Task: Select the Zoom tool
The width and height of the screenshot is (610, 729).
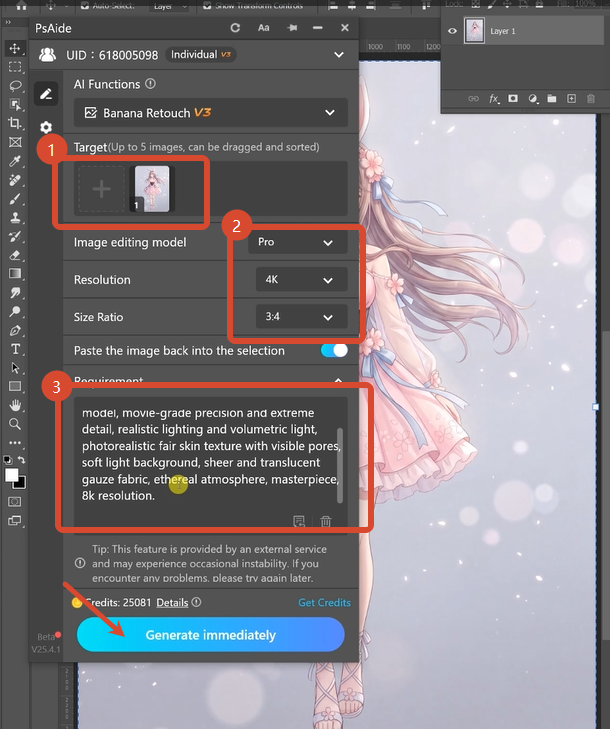Action: point(15,424)
